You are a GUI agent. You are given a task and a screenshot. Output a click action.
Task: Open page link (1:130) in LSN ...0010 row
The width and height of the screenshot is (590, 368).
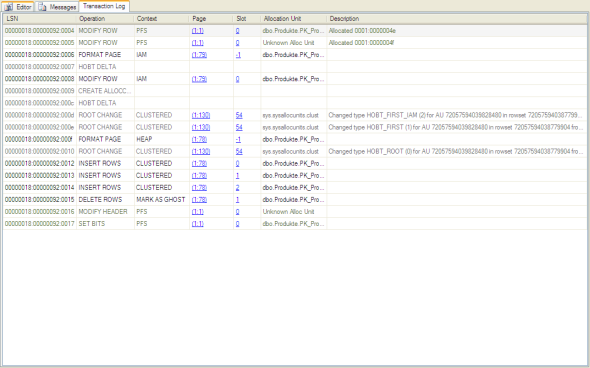pyautogui.click(x=201, y=151)
